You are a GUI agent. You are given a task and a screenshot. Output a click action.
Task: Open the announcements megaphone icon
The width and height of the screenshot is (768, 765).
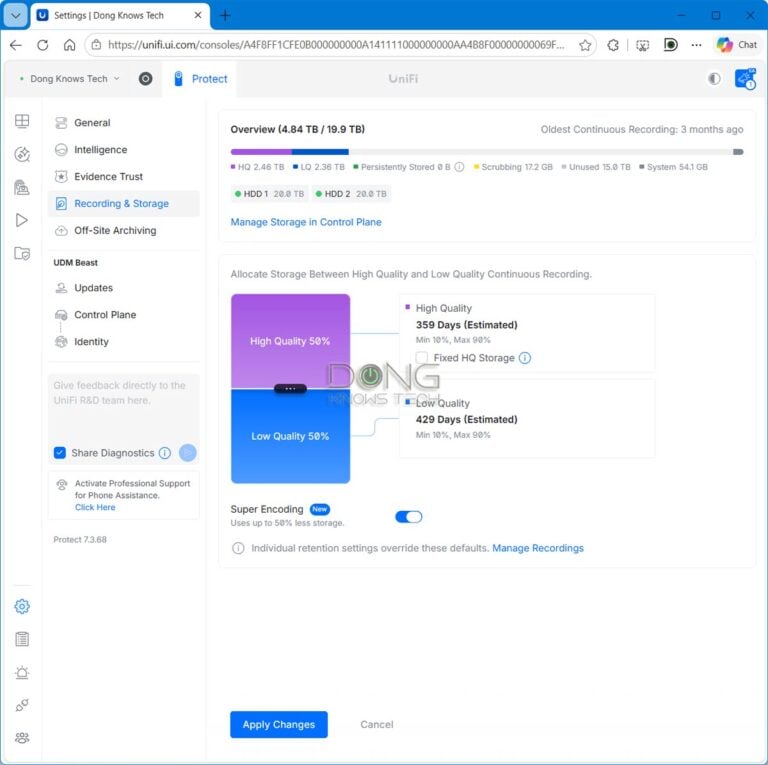click(x=745, y=78)
